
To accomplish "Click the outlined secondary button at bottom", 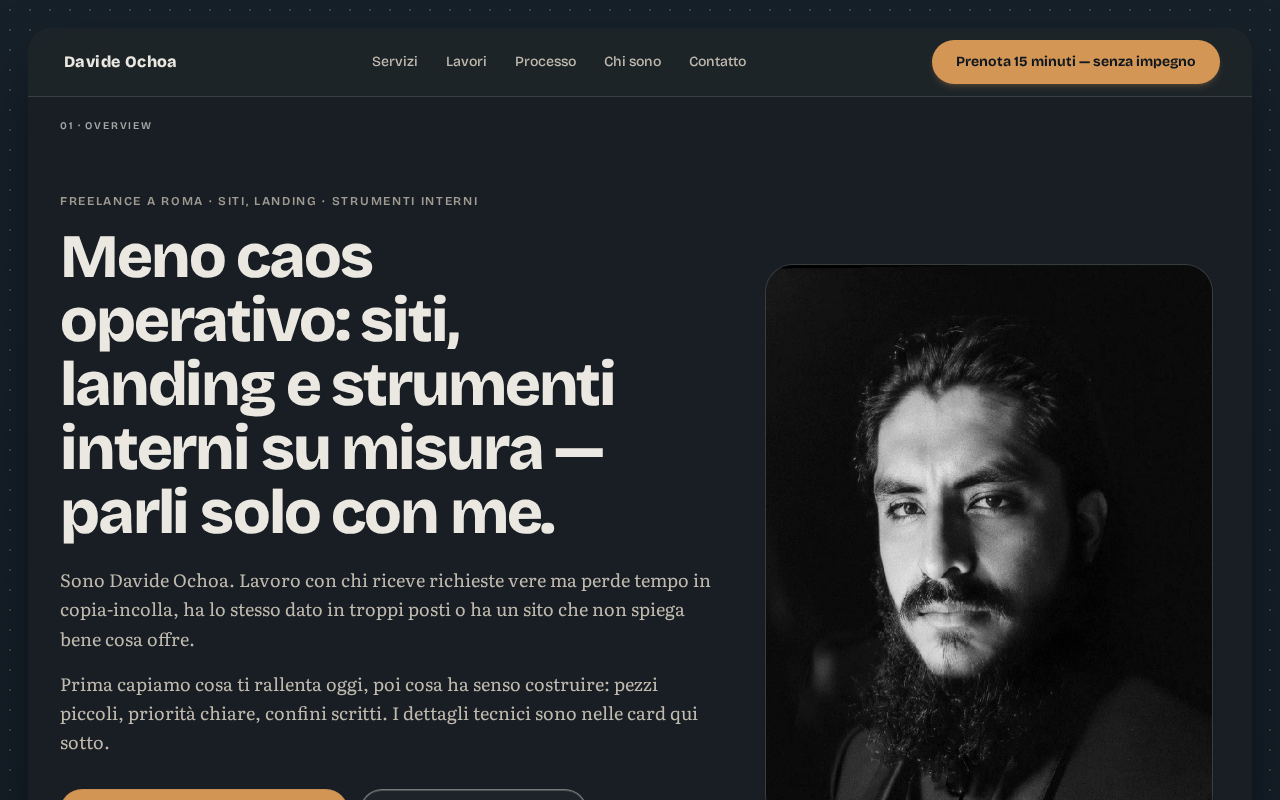I will (x=473, y=795).
